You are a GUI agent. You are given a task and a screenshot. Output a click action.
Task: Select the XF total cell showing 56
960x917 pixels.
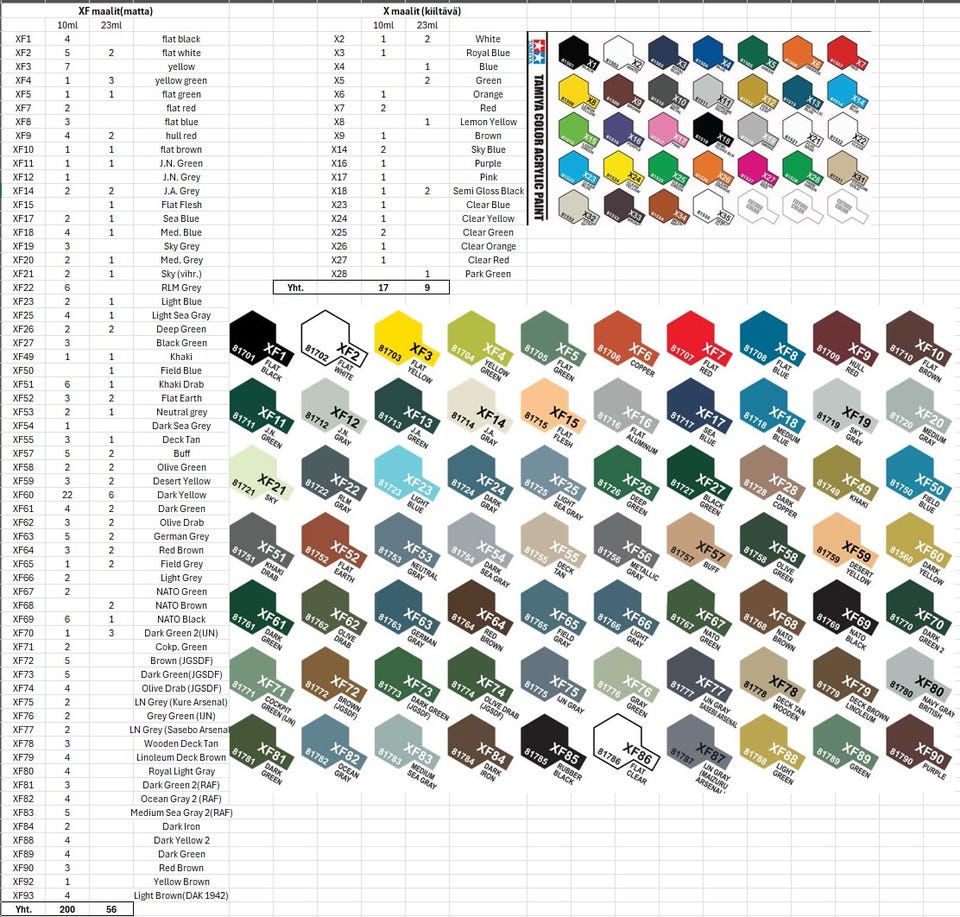(x=111, y=910)
